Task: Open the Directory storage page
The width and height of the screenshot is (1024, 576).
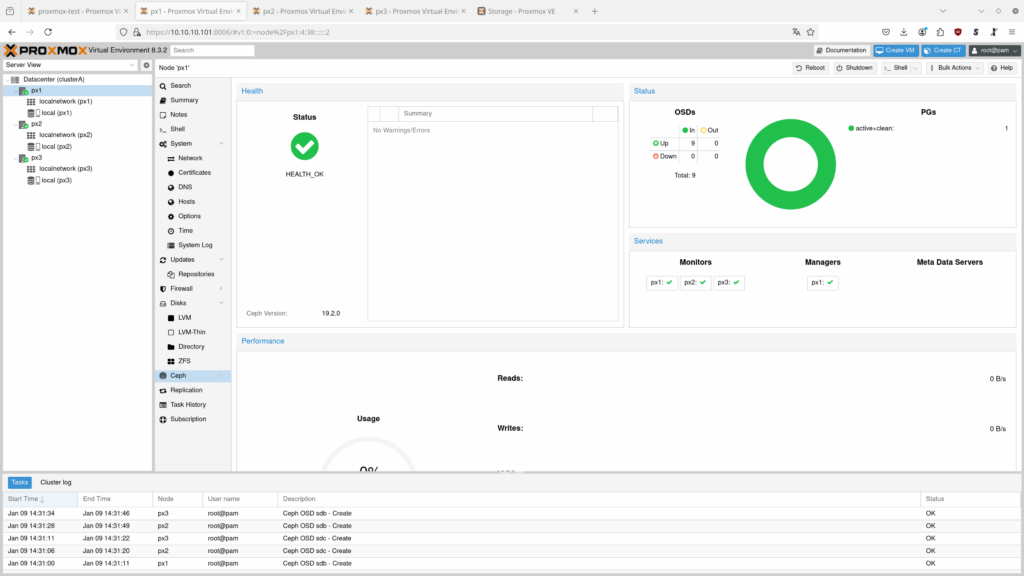Action: tap(191, 347)
